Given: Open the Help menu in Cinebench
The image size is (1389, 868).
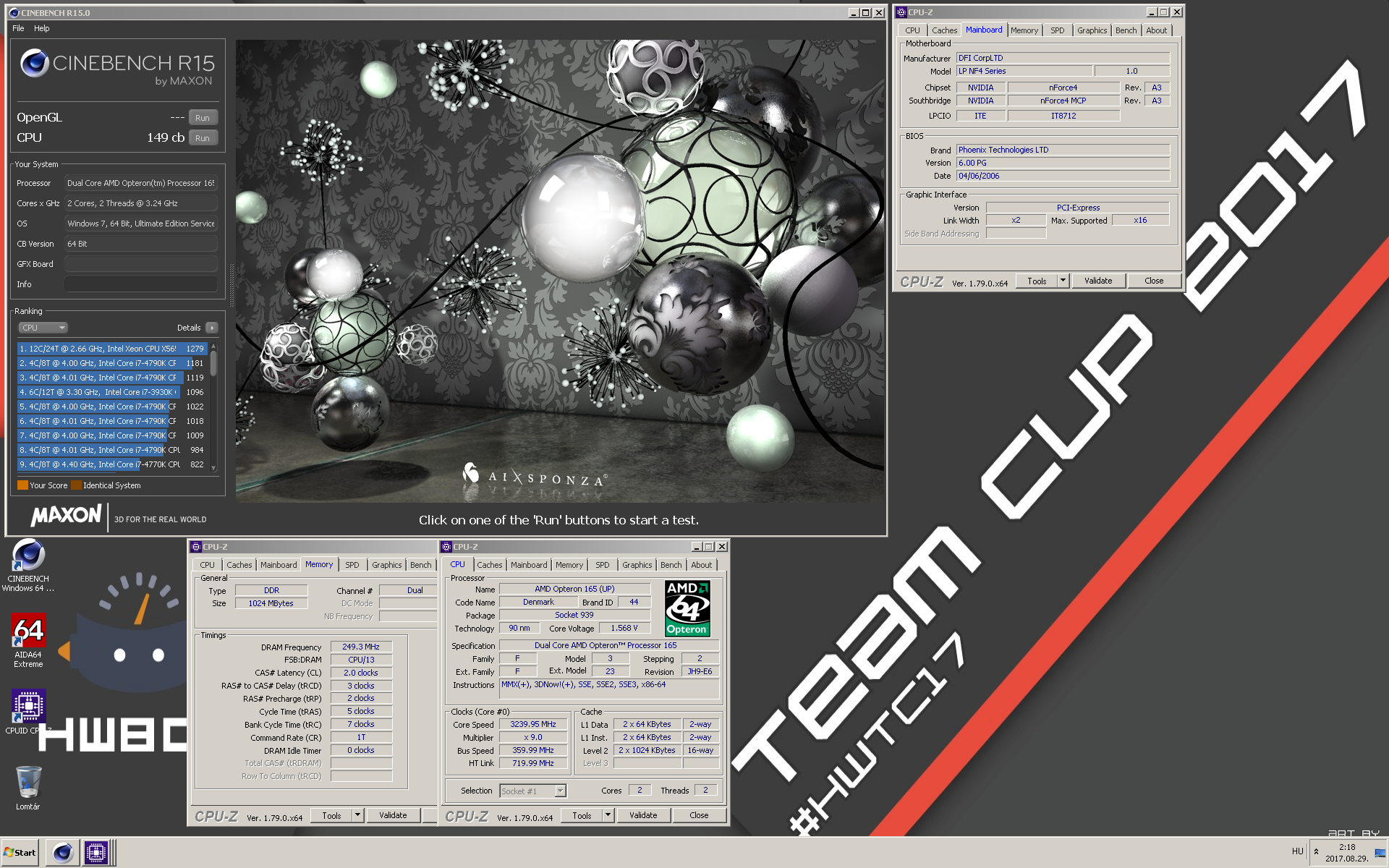Looking at the screenshot, I should tap(42, 28).
